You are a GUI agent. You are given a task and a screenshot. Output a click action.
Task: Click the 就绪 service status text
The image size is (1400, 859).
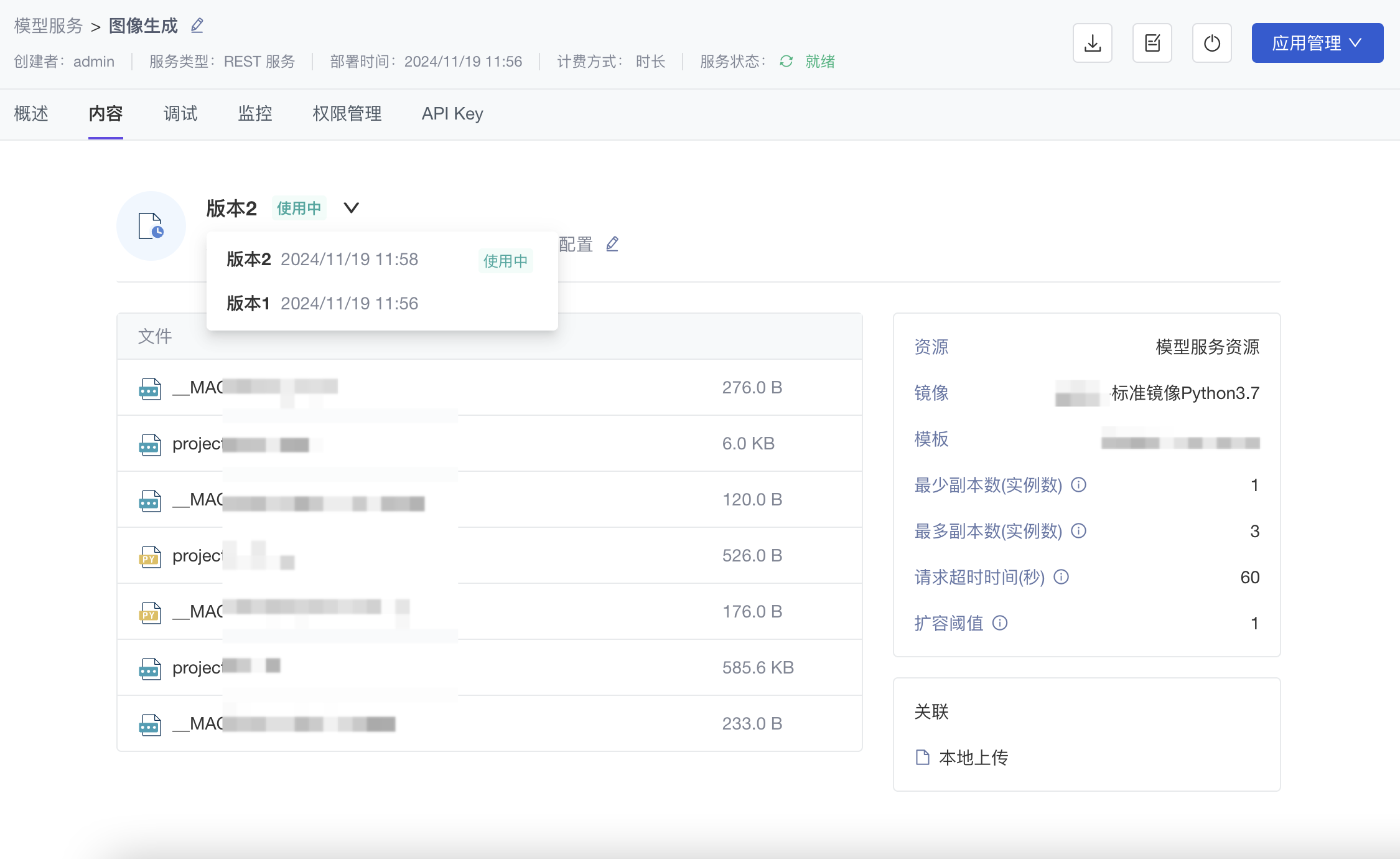pos(820,61)
